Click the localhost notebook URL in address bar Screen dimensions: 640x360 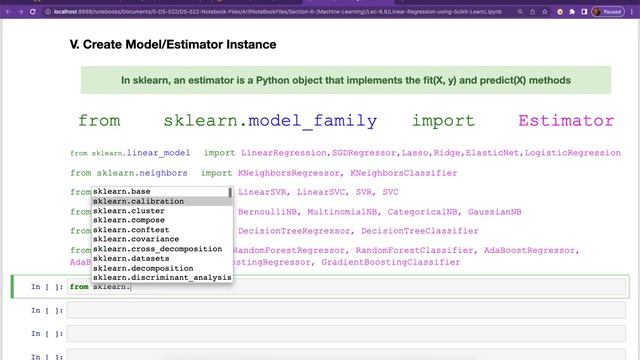[278, 12]
